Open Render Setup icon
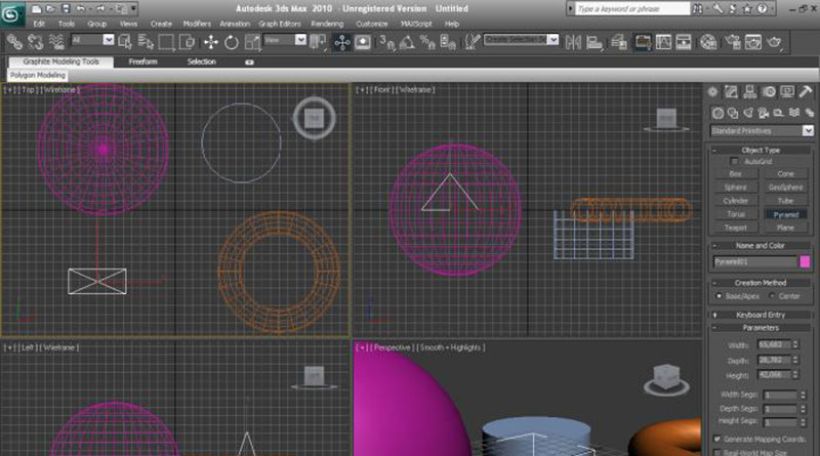Image resolution: width=820 pixels, height=456 pixels. point(733,42)
